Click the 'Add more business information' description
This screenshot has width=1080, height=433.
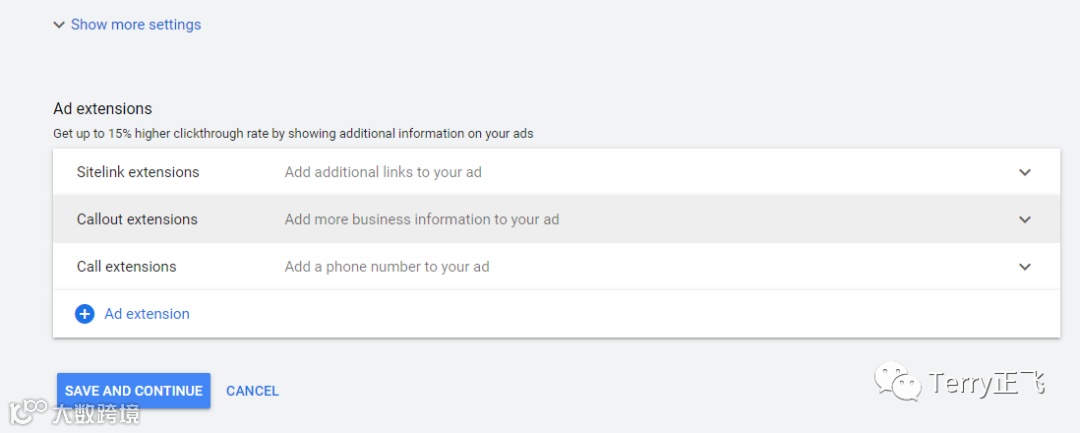pos(421,219)
